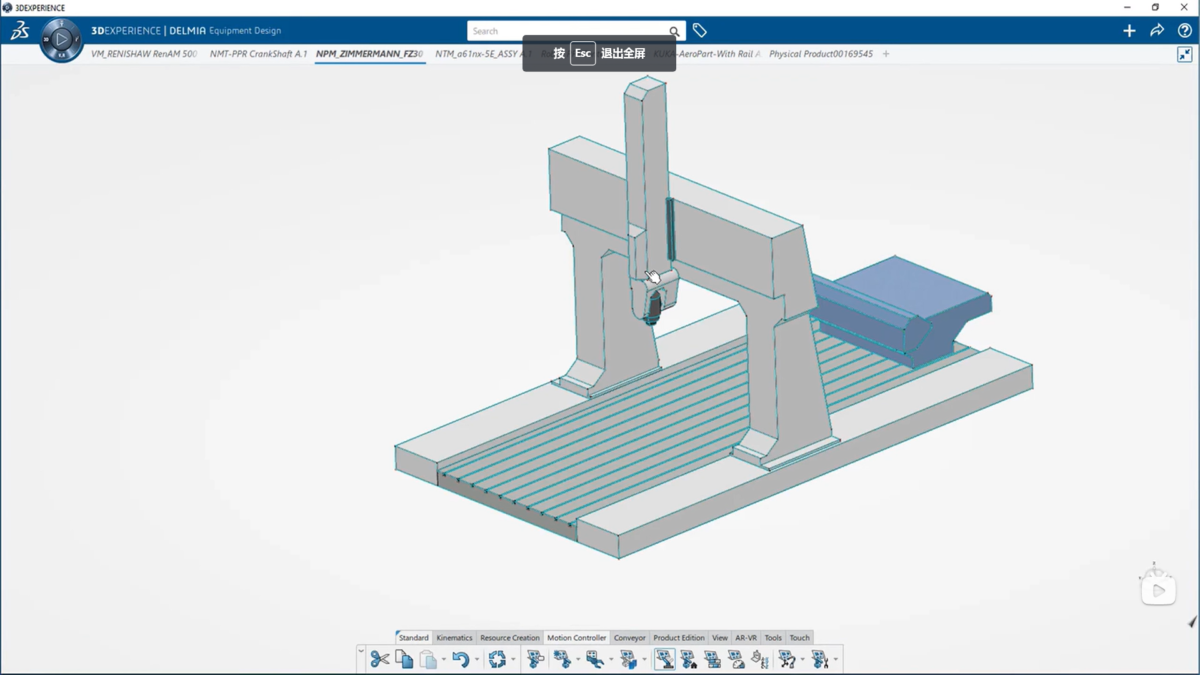Click the share arrow icon
The width and height of the screenshot is (1200, 675).
[1157, 31]
